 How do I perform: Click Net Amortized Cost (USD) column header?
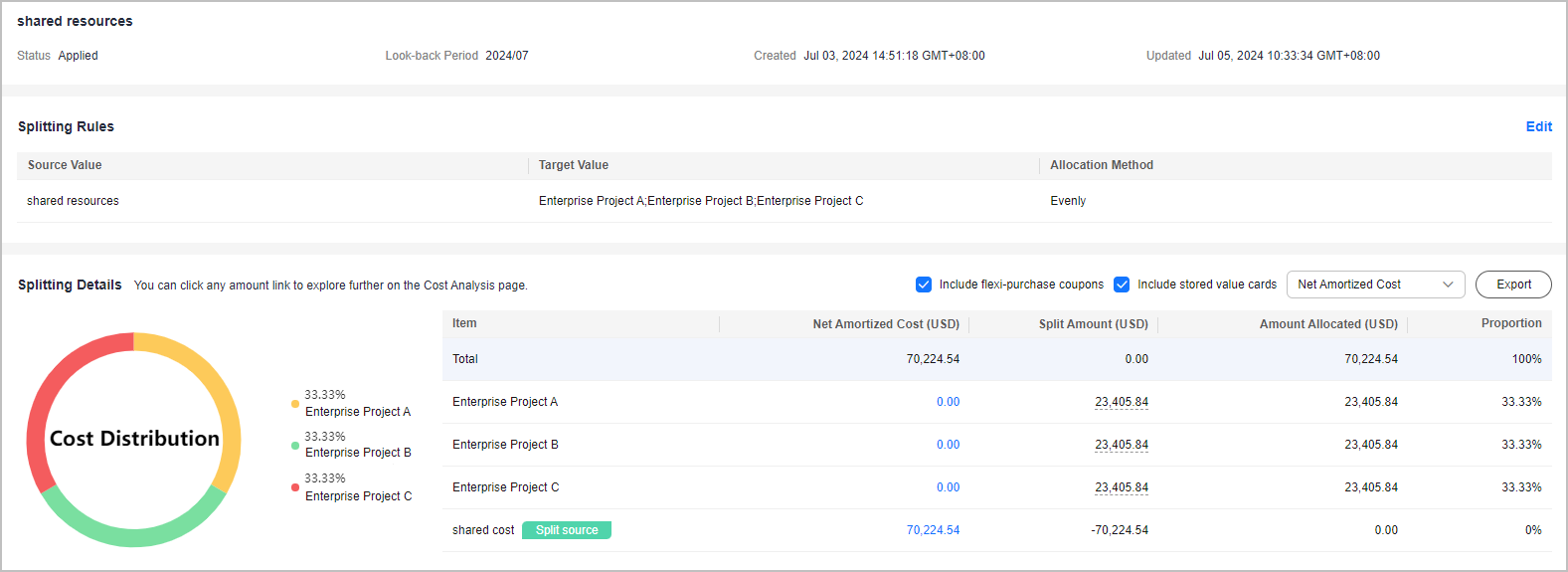pyautogui.click(x=886, y=324)
